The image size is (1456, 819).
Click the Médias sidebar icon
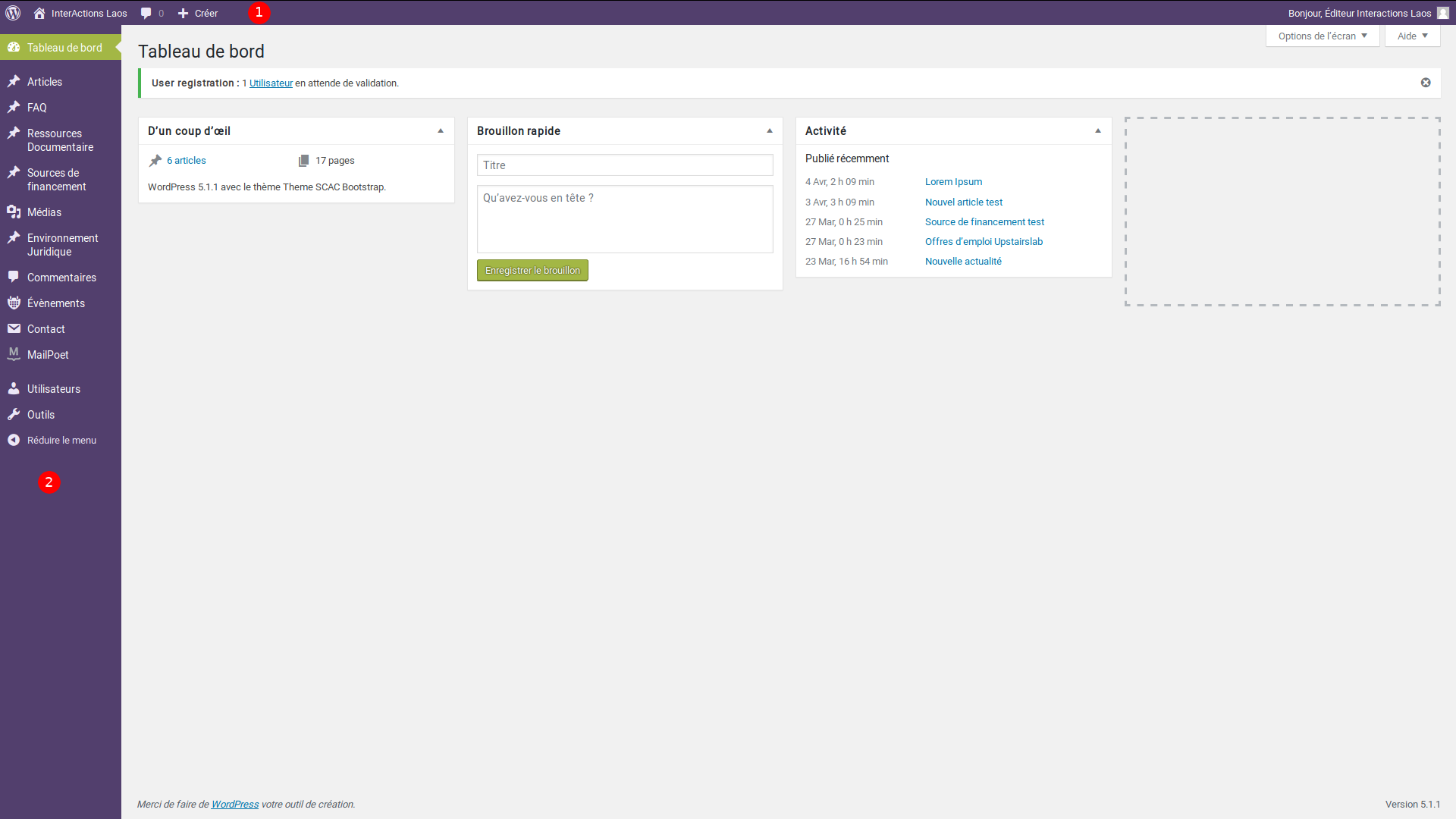coord(14,212)
